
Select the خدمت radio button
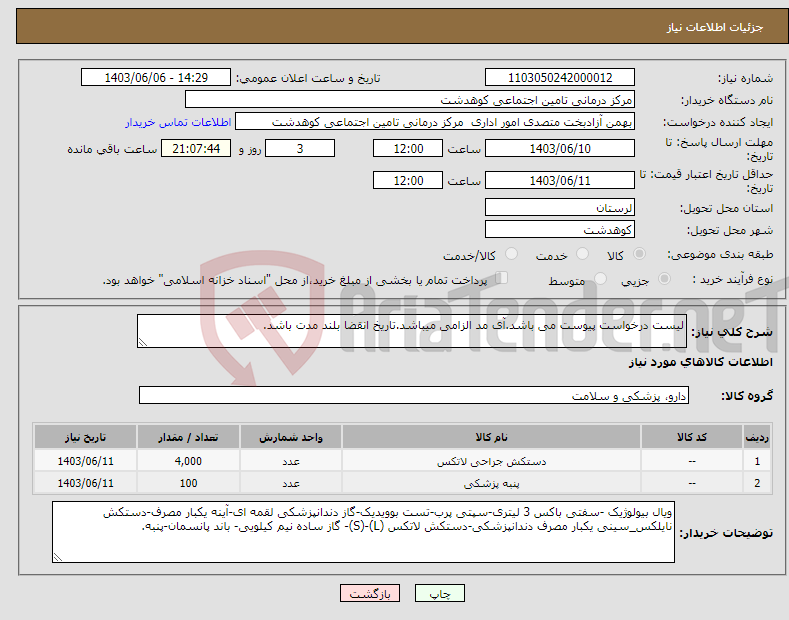(582, 254)
